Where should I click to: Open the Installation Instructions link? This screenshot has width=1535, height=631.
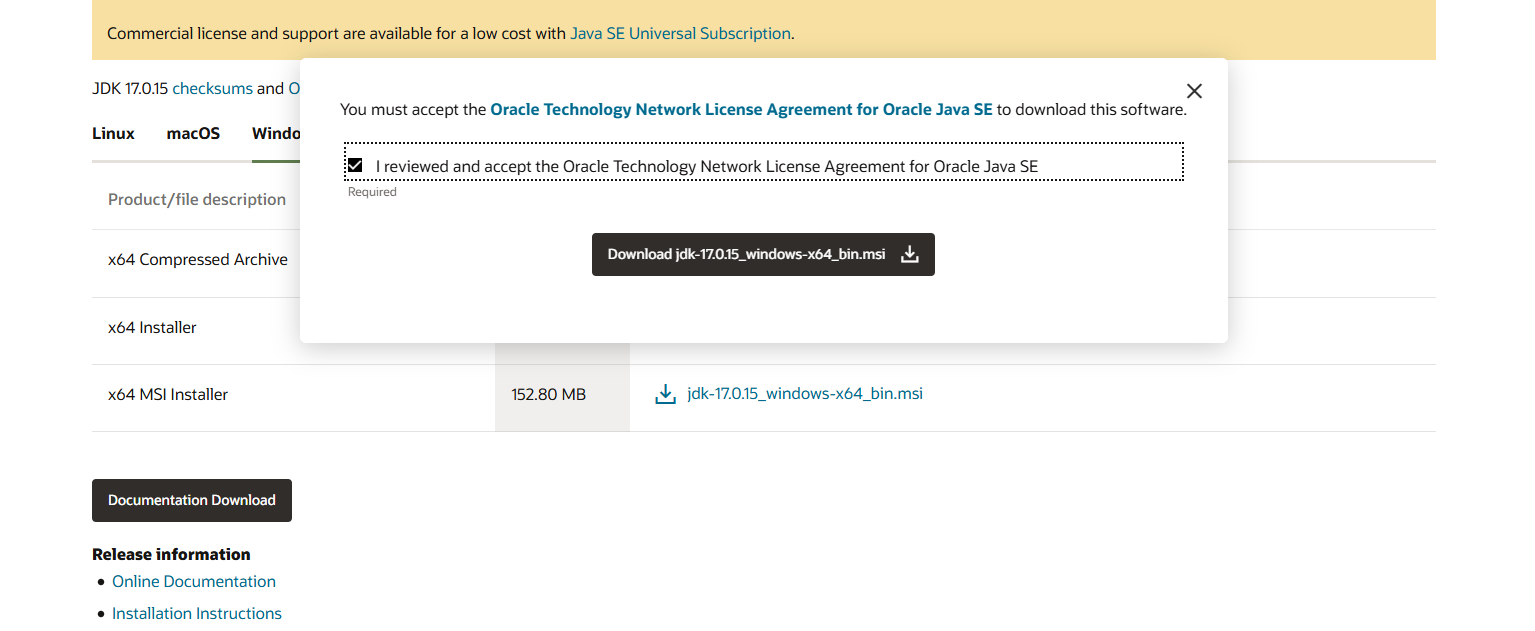point(197,613)
